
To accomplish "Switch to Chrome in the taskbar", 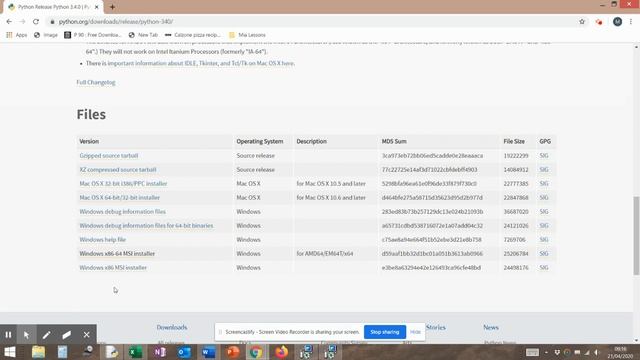I will pyautogui.click(x=256, y=352).
